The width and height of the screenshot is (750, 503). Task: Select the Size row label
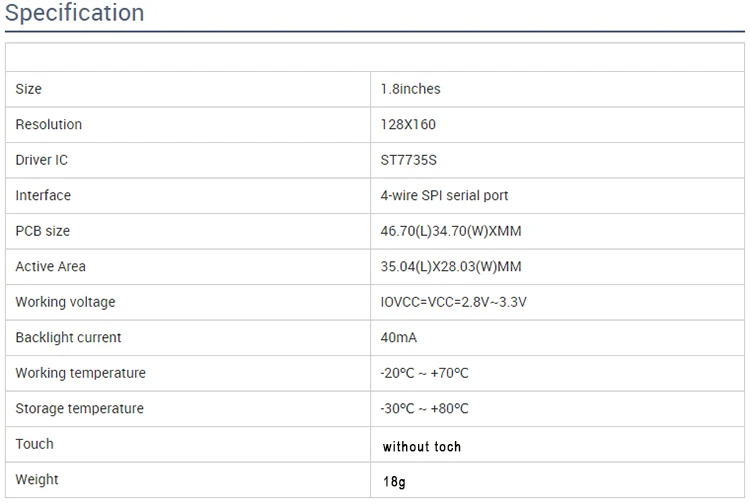coord(29,89)
